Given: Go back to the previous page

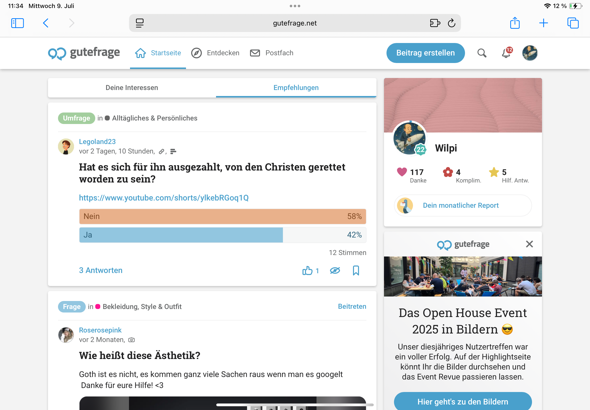Looking at the screenshot, I should tap(46, 23).
